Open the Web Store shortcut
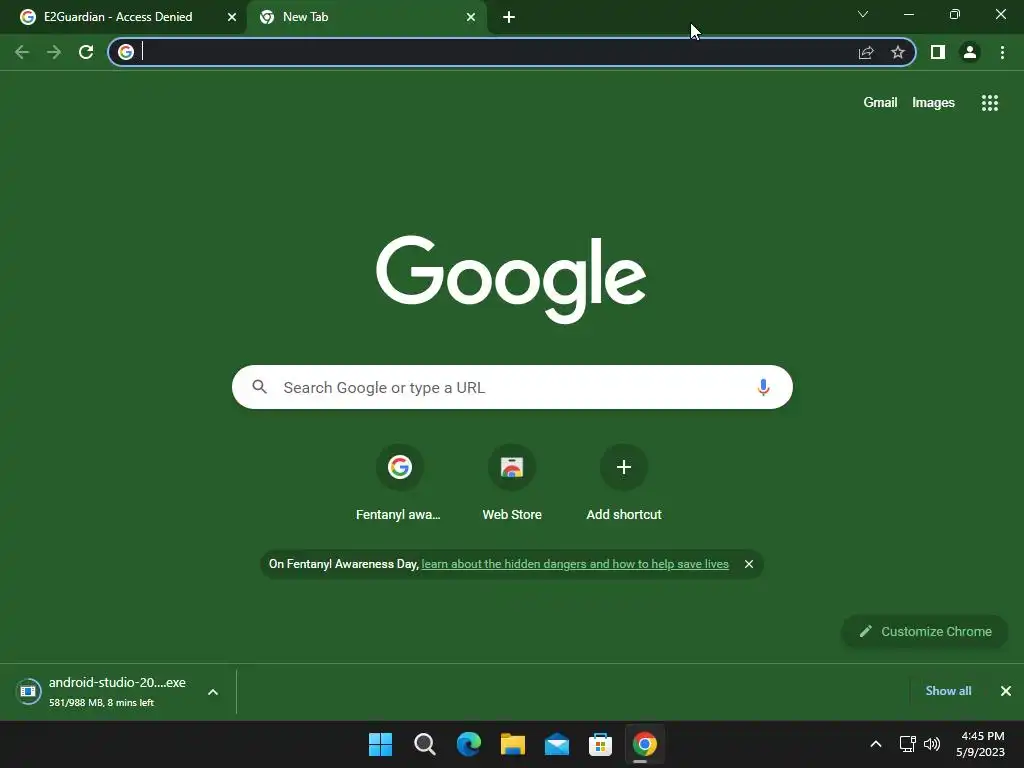Image resolution: width=1024 pixels, height=768 pixels. pos(512,484)
